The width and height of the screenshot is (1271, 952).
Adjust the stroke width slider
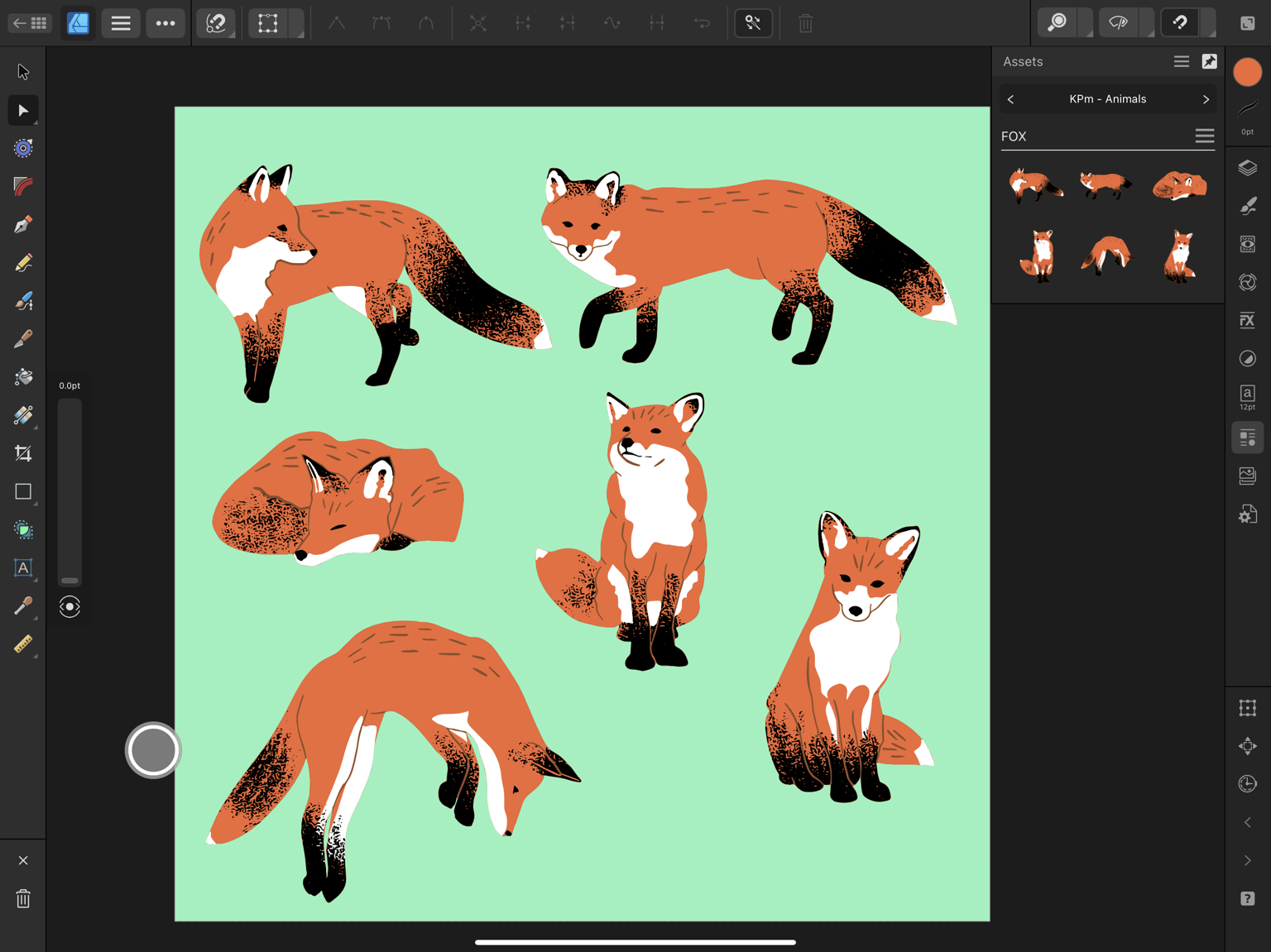70,492
